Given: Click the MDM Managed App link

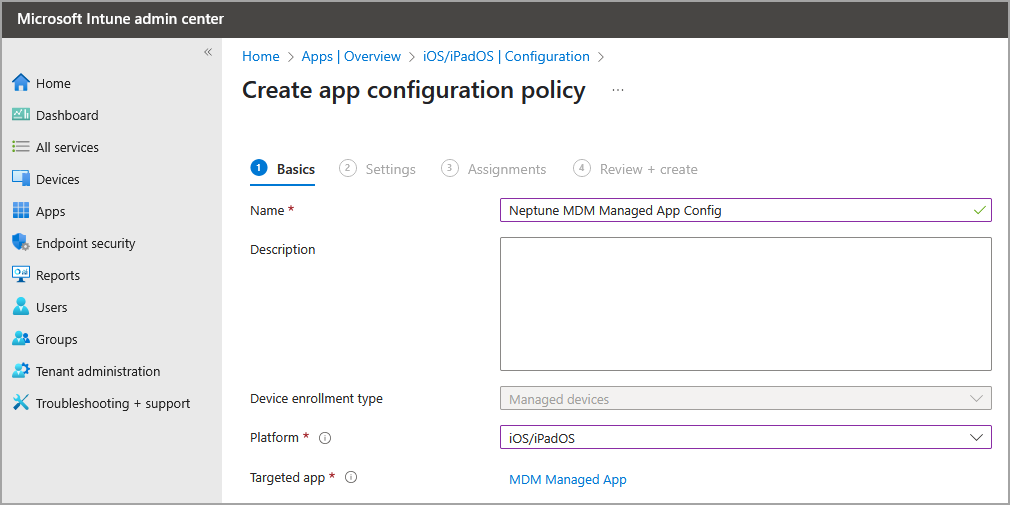Looking at the screenshot, I should click(567, 479).
